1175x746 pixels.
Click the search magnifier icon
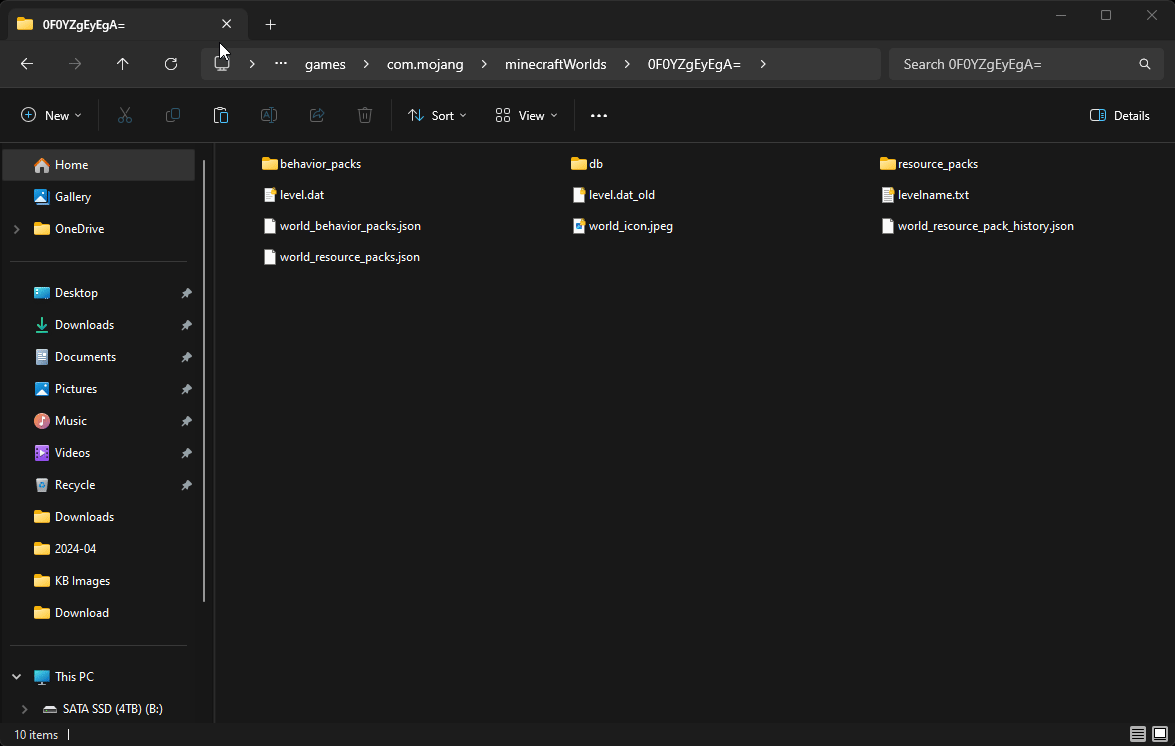[1145, 64]
